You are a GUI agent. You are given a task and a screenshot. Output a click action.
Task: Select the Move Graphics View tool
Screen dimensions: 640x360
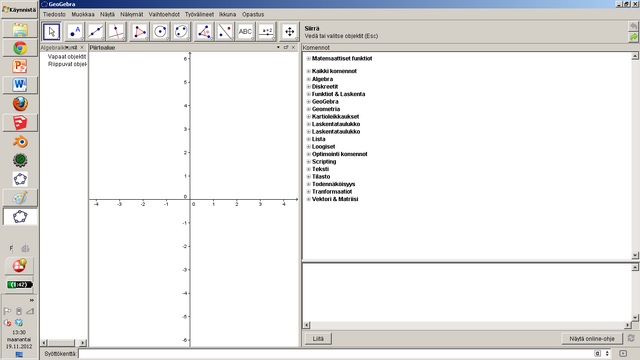pyautogui.click(x=289, y=32)
